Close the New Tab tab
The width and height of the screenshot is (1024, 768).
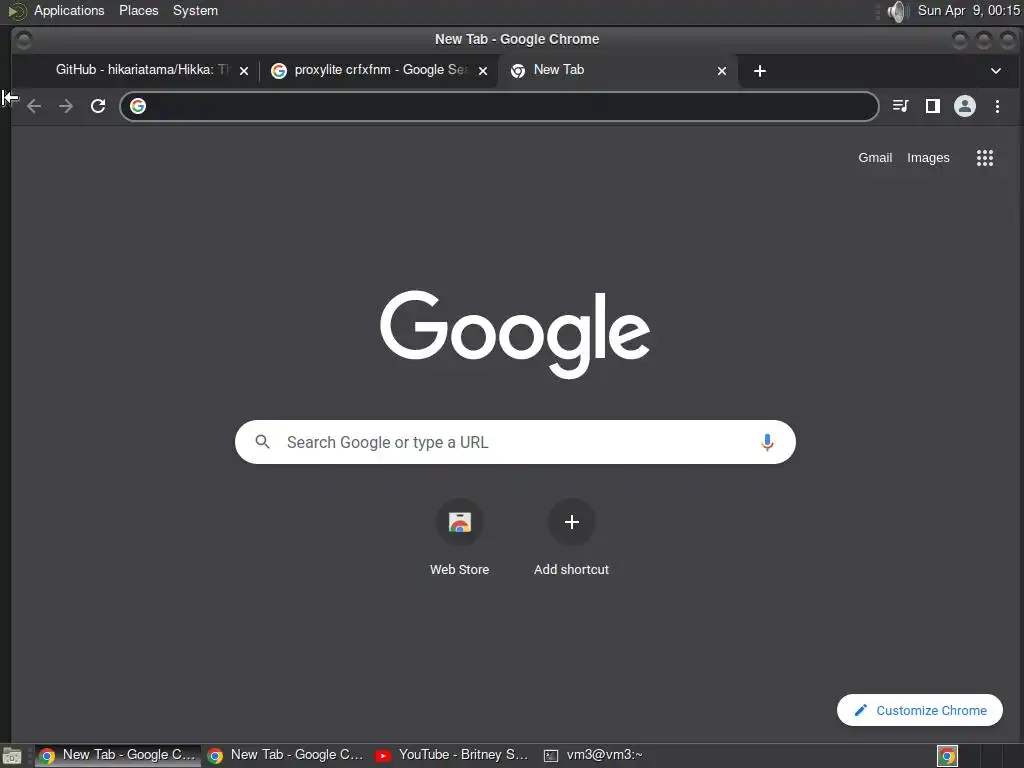[x=722, y=71]
